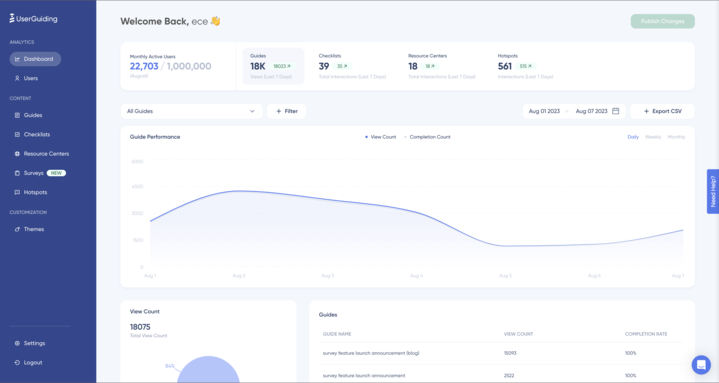Viewport: 719px width, 383px height.
Task: Click the 15093 view count cell
Action: pos(510,353)
